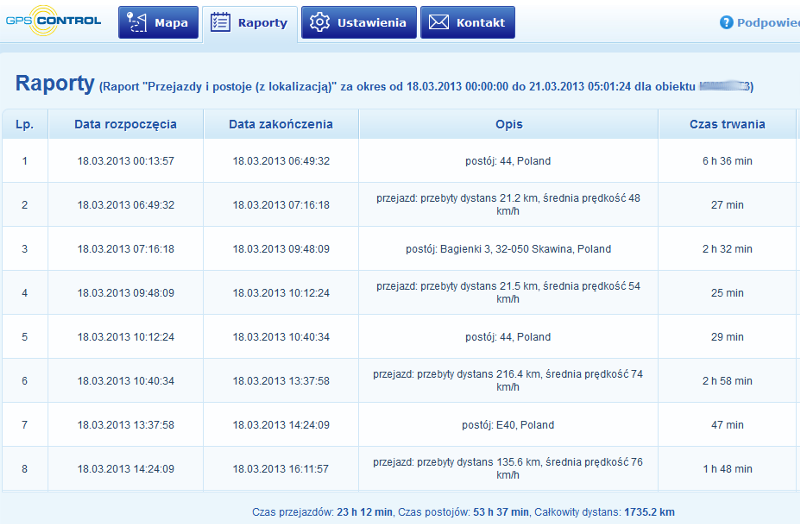
Task: Click total distance value 1735.2 km
Action: click(x=649, y=512)
